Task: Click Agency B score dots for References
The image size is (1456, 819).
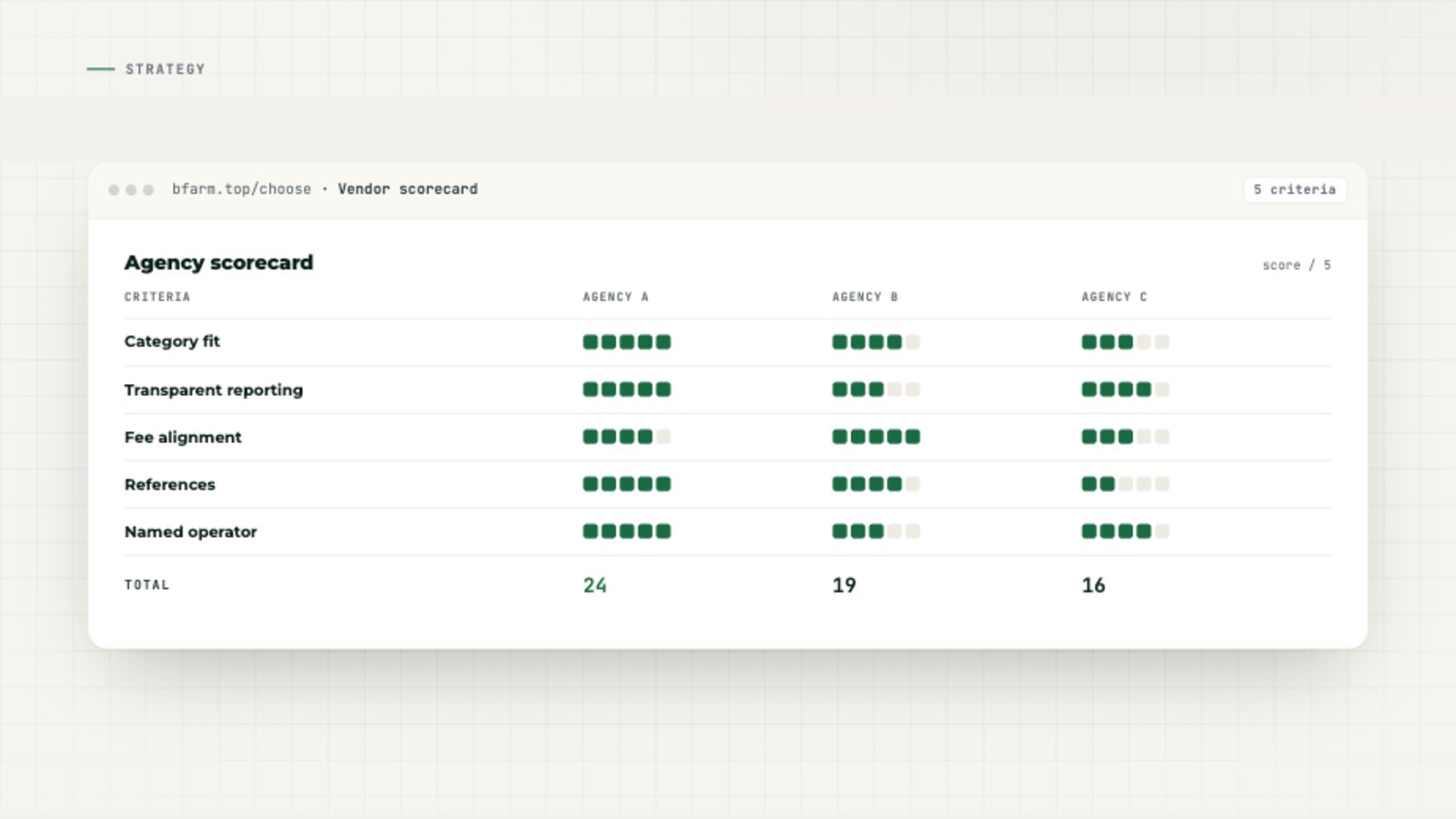Action: point(876,484)
